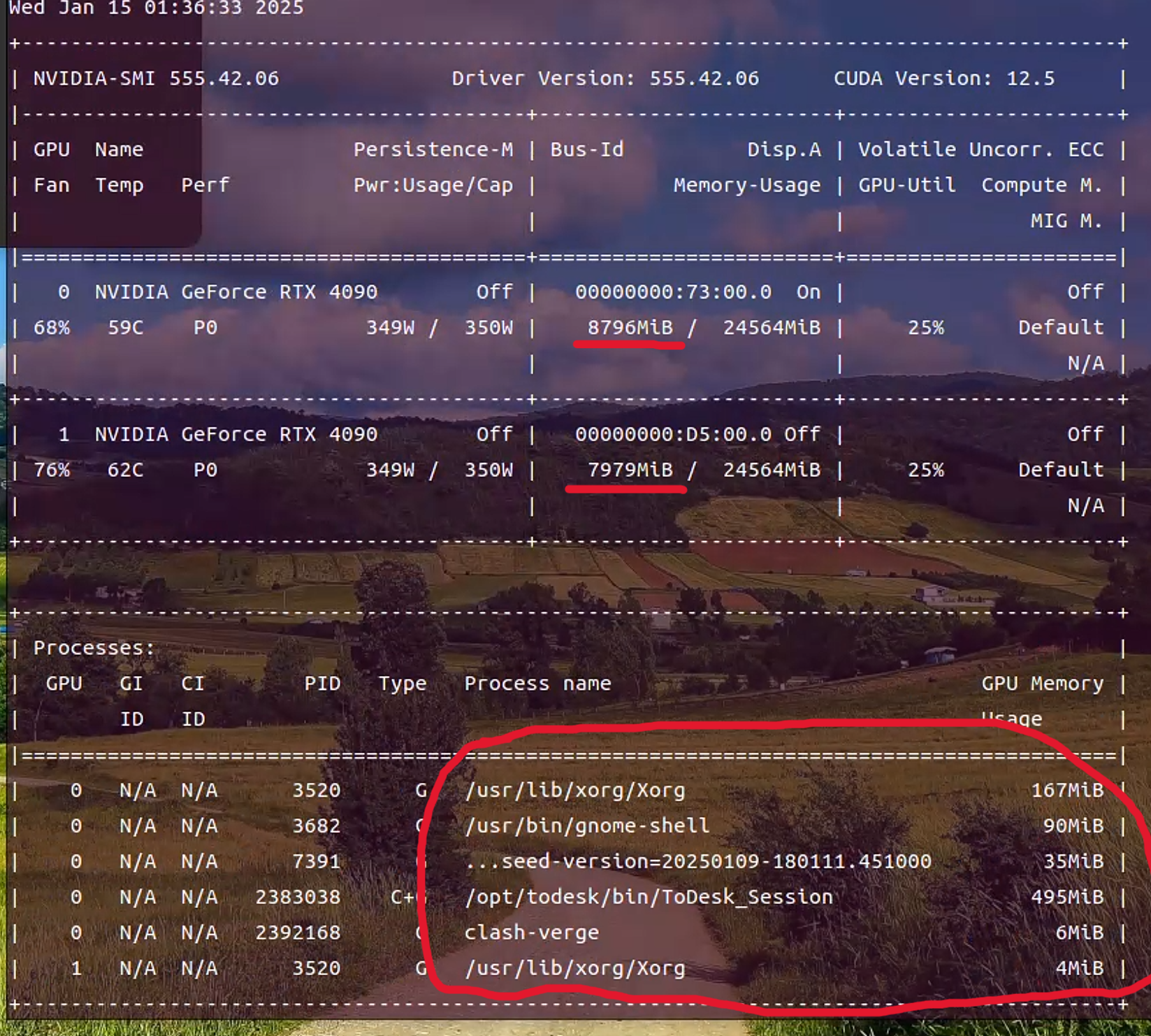Click '349W' power usage in the 59C row
This screenshot has height=1036, width=1151.
[391, 327]
